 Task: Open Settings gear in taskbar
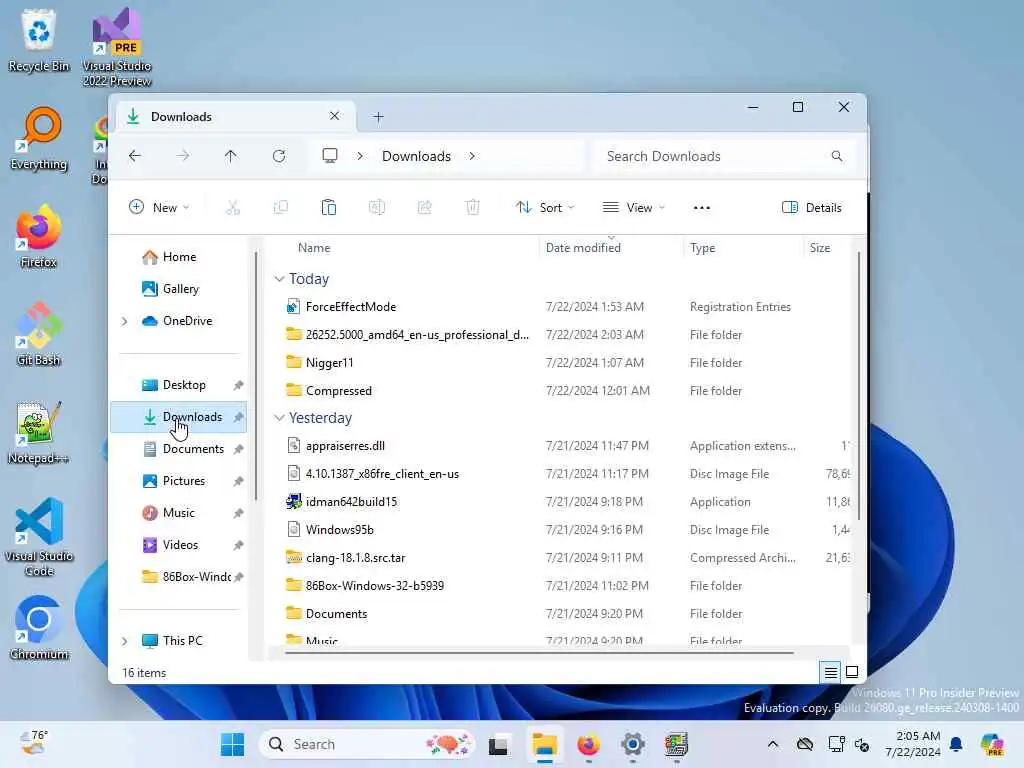pyautogui.click(x=633, y=744)
